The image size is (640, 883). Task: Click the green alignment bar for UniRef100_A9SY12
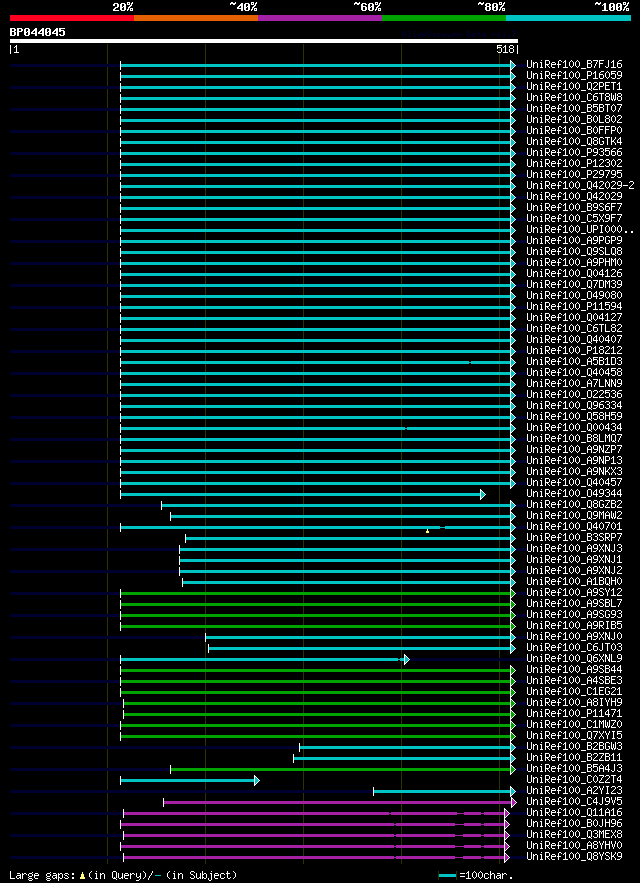coord(315,593)
